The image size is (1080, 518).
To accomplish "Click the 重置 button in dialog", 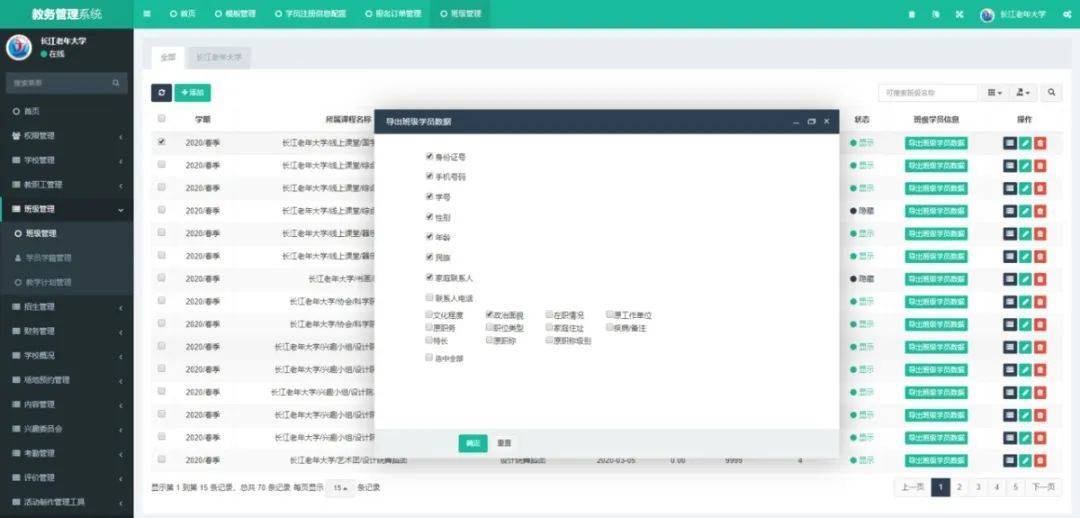I will [x=504, y=444].
